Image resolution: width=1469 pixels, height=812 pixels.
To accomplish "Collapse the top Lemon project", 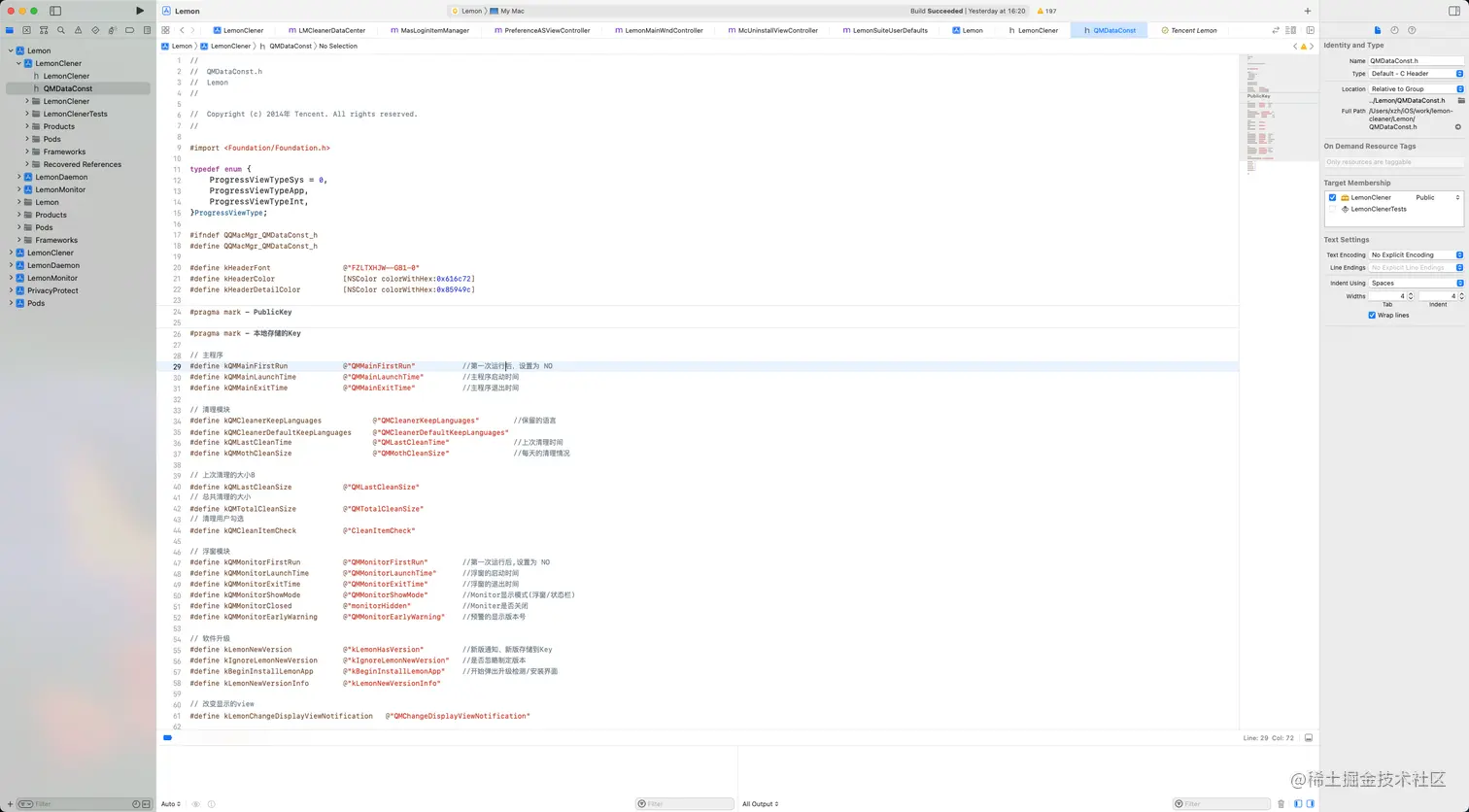I will [11, 51].
